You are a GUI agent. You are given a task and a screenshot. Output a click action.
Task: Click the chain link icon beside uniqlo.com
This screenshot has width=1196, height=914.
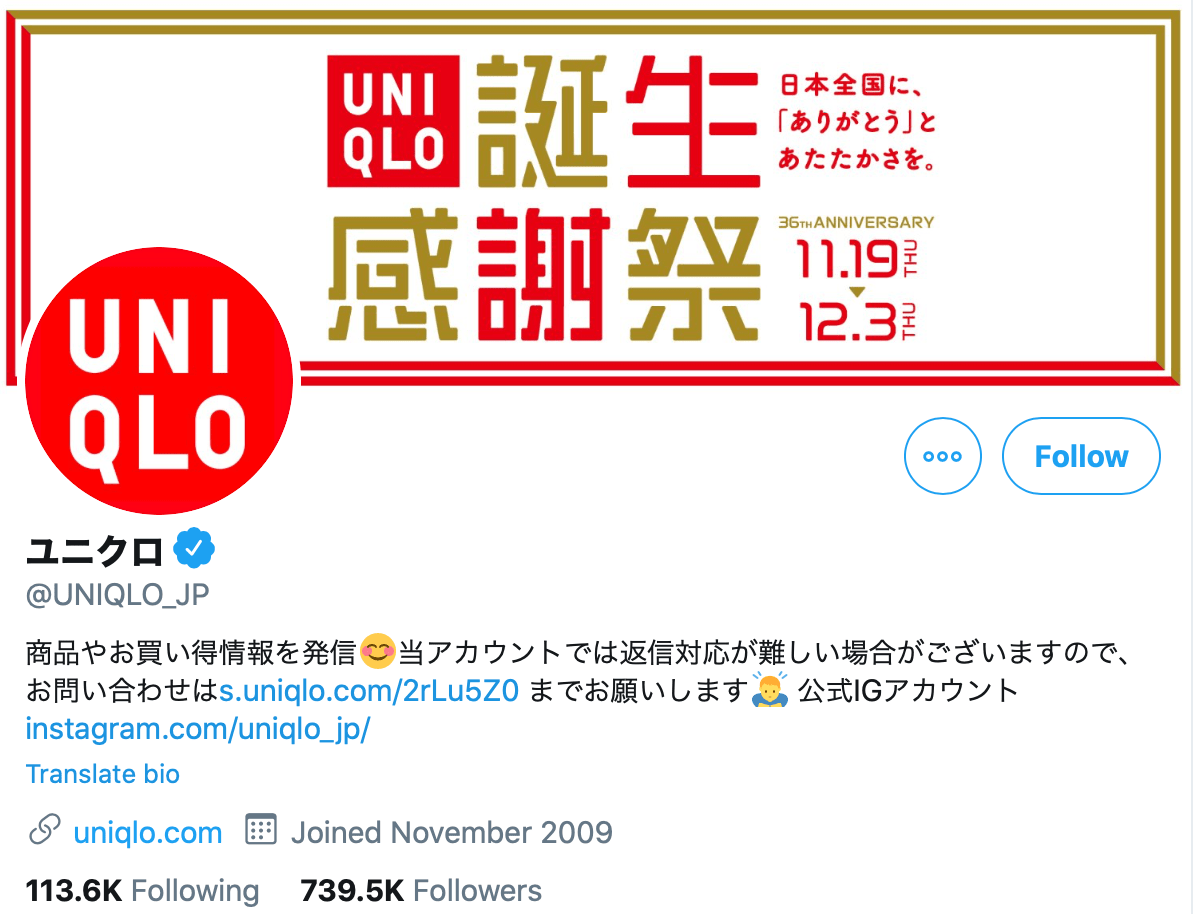point(45,830)
